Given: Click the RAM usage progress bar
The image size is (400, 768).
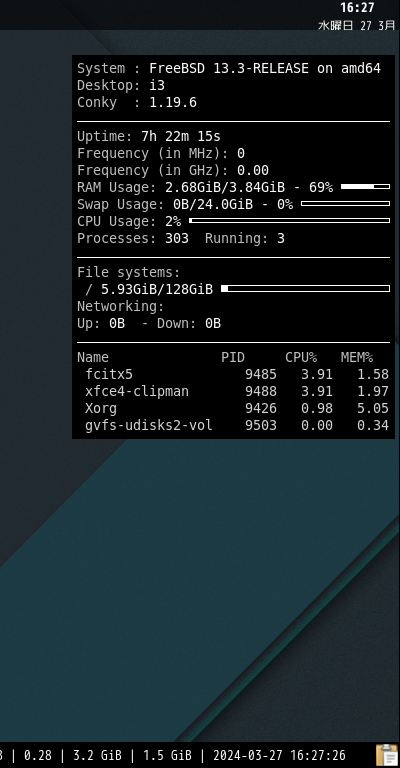Looking at the screenshot, I should tap(365, 187).
